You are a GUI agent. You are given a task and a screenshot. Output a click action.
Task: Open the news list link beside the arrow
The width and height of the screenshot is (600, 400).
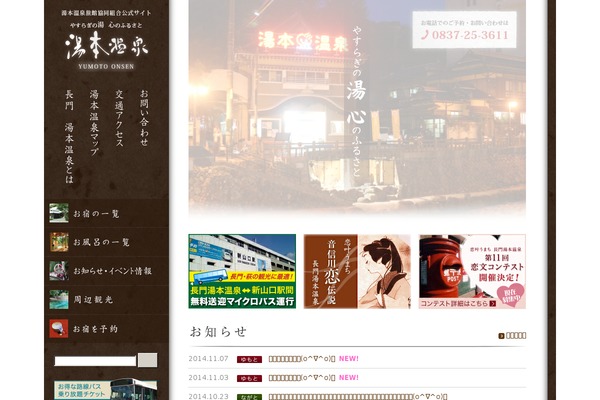point(516,336)
